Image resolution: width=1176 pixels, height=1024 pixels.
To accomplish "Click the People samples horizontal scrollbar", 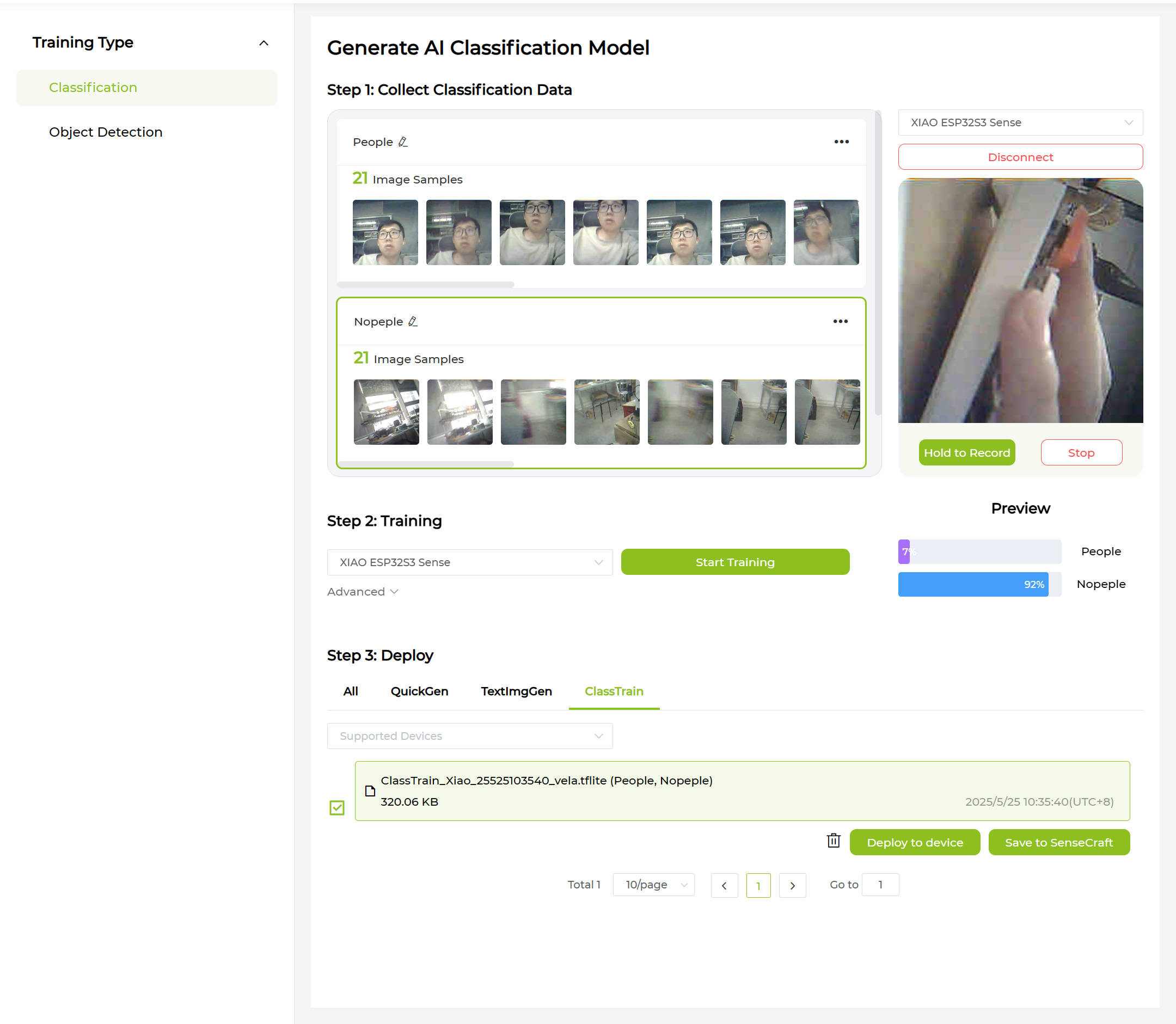I will [x=425, y=285].
